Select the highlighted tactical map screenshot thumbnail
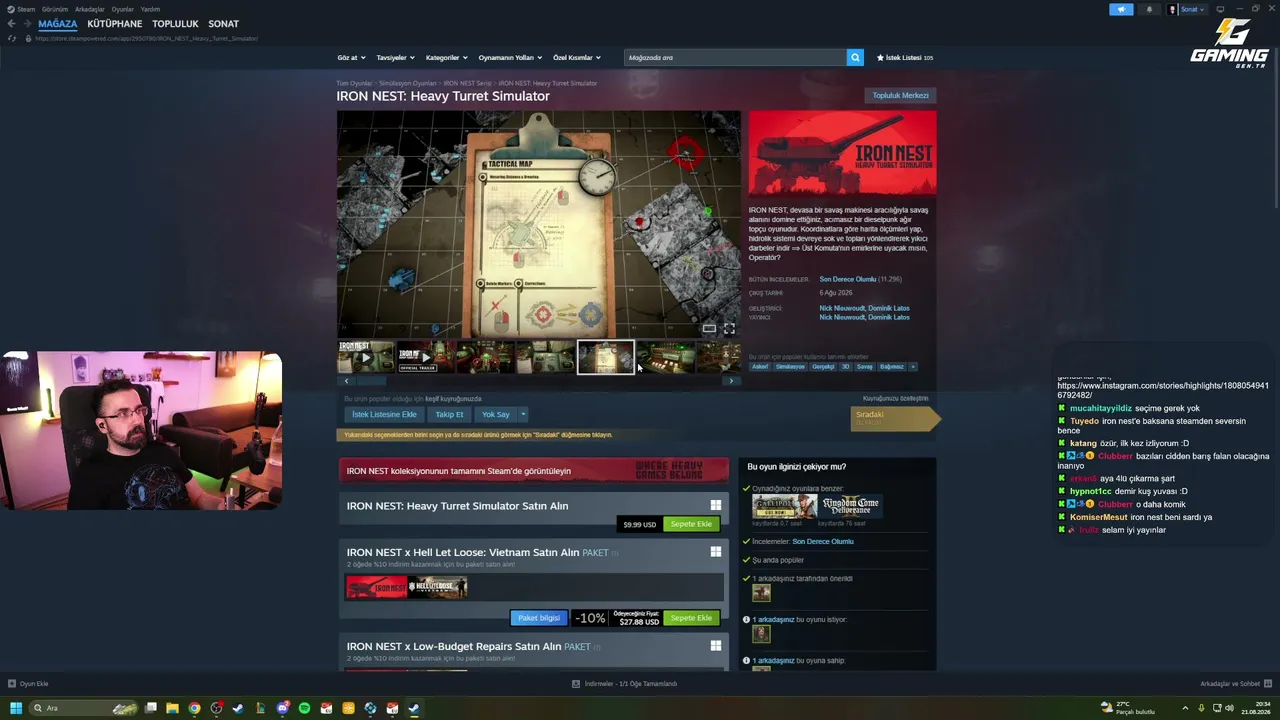This screenshot has height=720, width=1280. 605,357
